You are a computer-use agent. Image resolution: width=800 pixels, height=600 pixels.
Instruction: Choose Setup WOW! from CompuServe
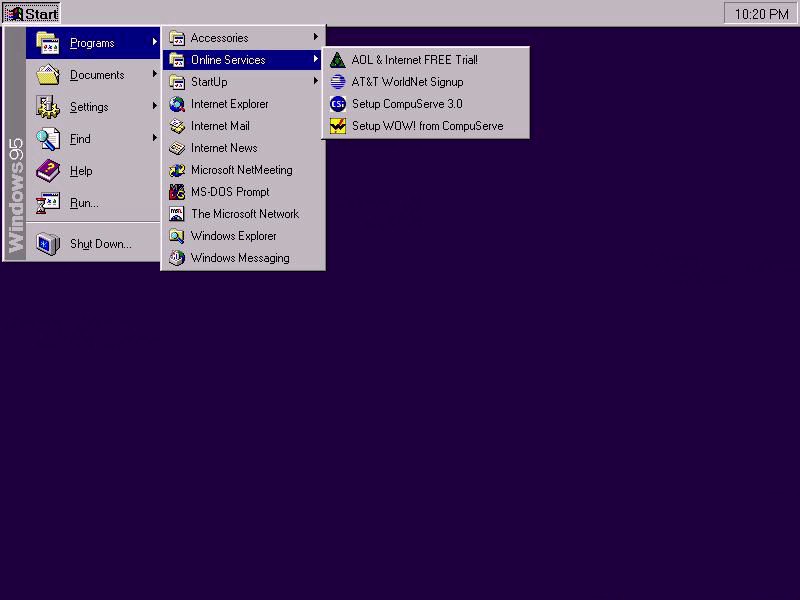coord(426,126)
